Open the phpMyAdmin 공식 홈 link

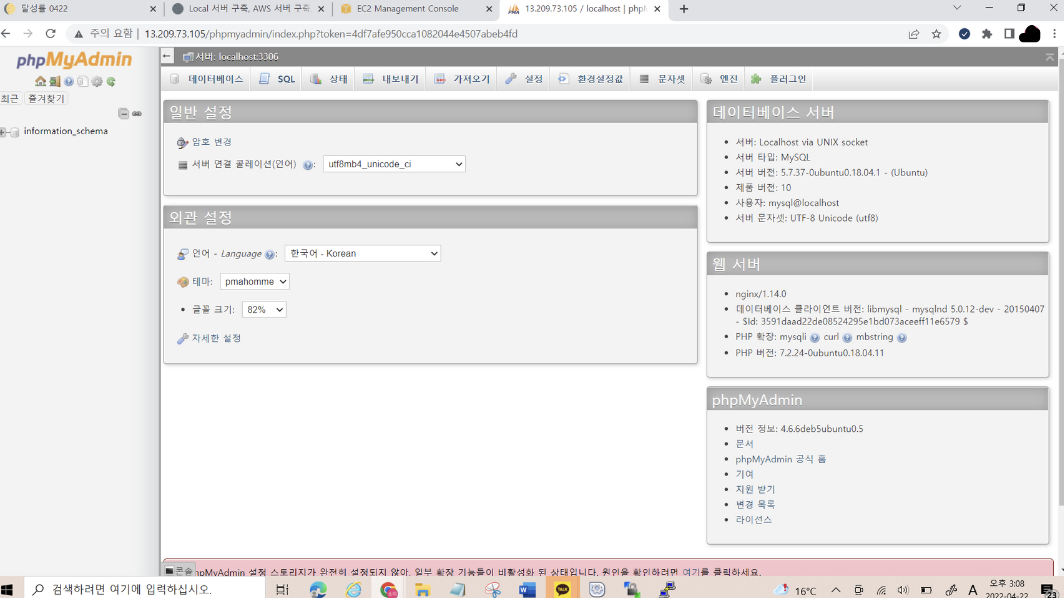(x=780, y=459)
